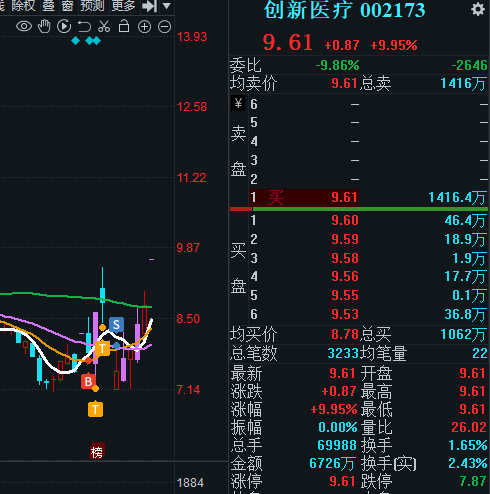Click the 换手 value 1.65%

pyautogui.click(x=468, y=445)
